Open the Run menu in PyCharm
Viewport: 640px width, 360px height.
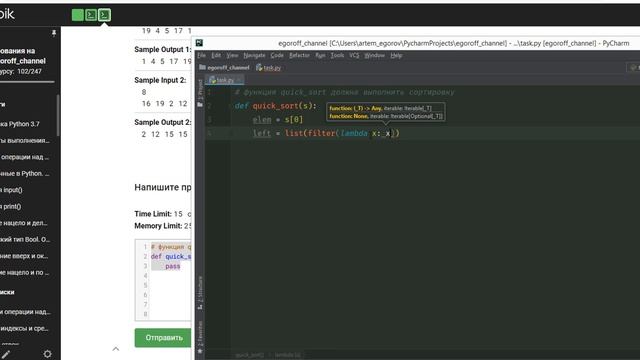pos(320,55)
